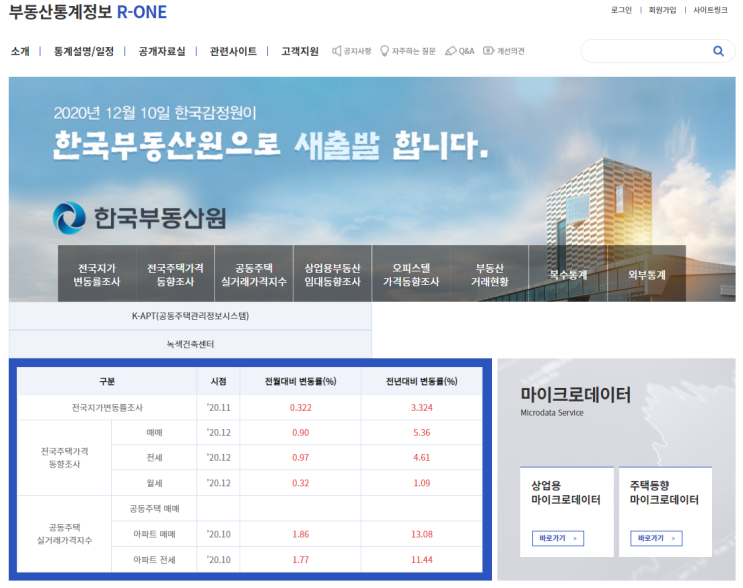
Task: Open the 사이트링크 link
Action: (x=710, y=10)
